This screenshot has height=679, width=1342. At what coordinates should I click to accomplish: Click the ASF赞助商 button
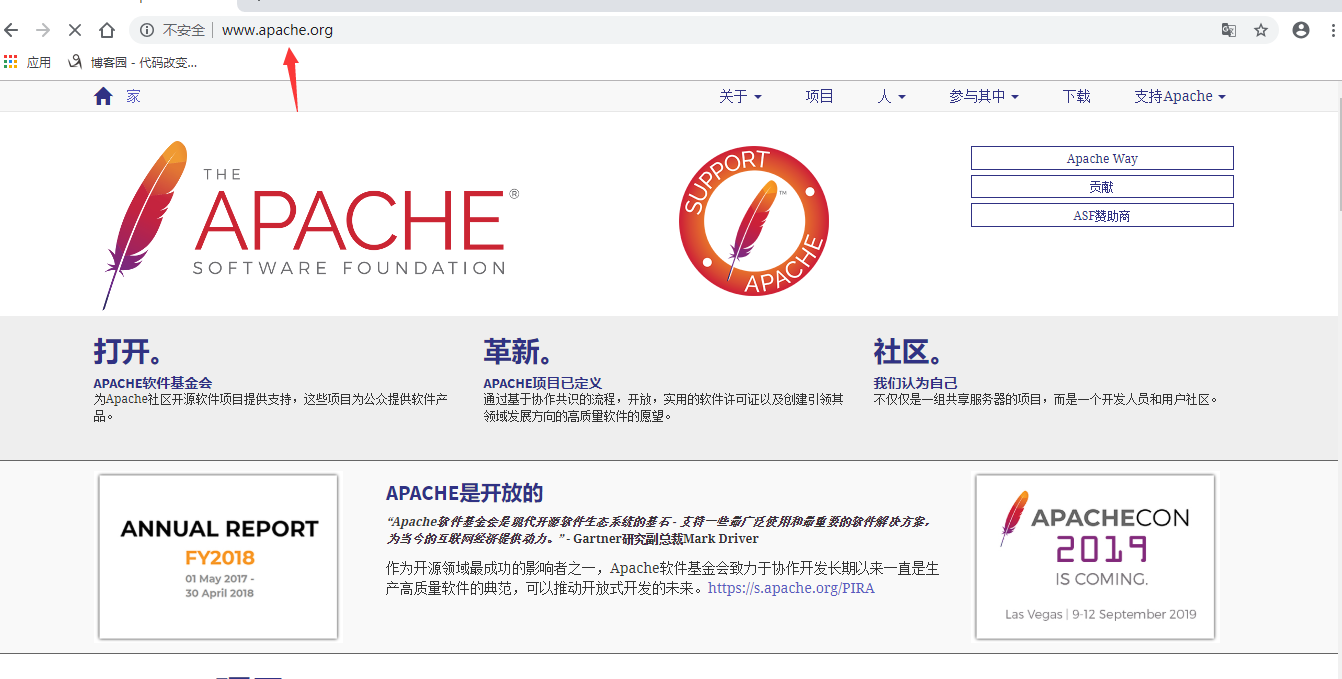coord(1102,215)
